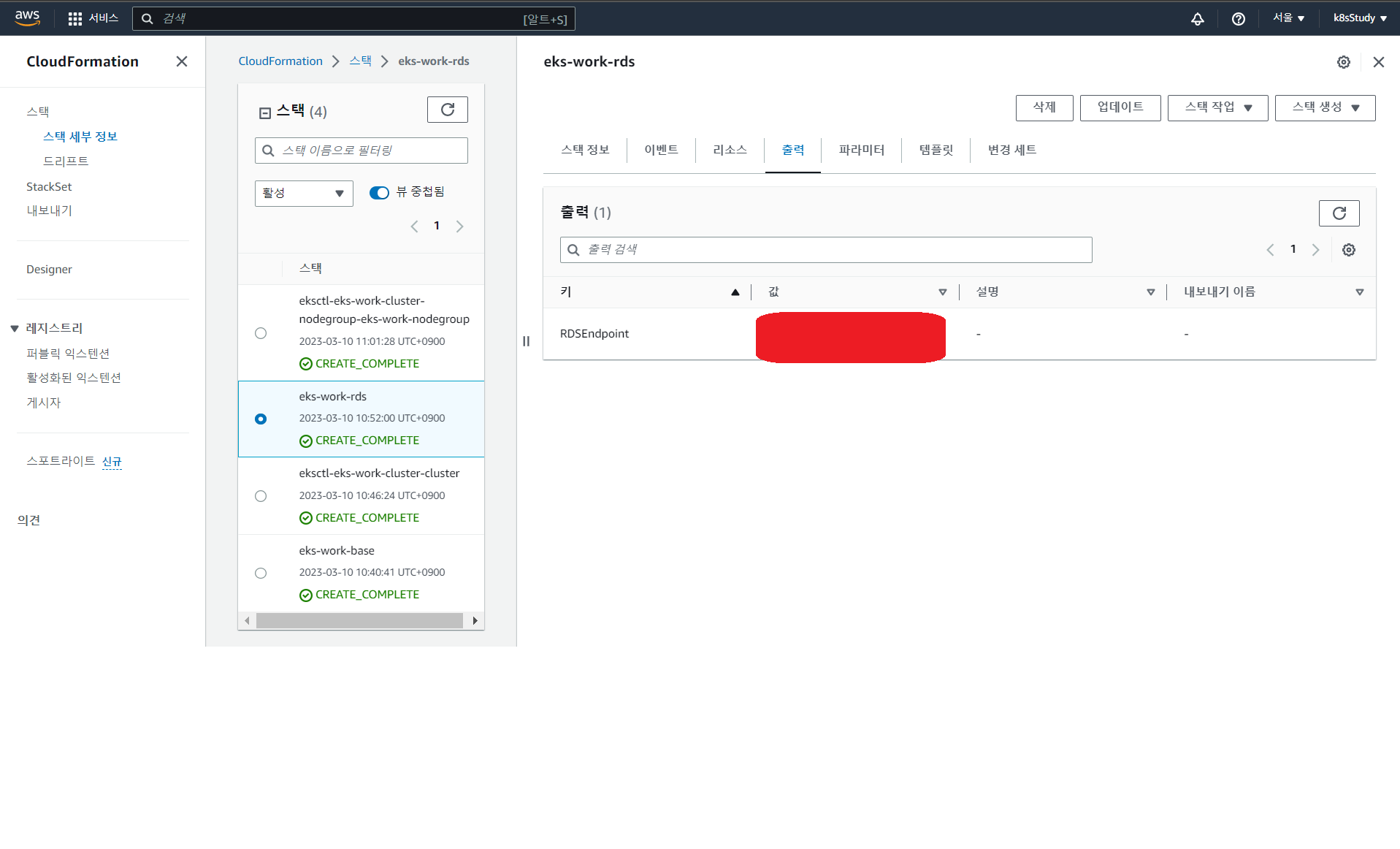
Task: Focus the top AWS search field
Action: (x=353, y=19)
